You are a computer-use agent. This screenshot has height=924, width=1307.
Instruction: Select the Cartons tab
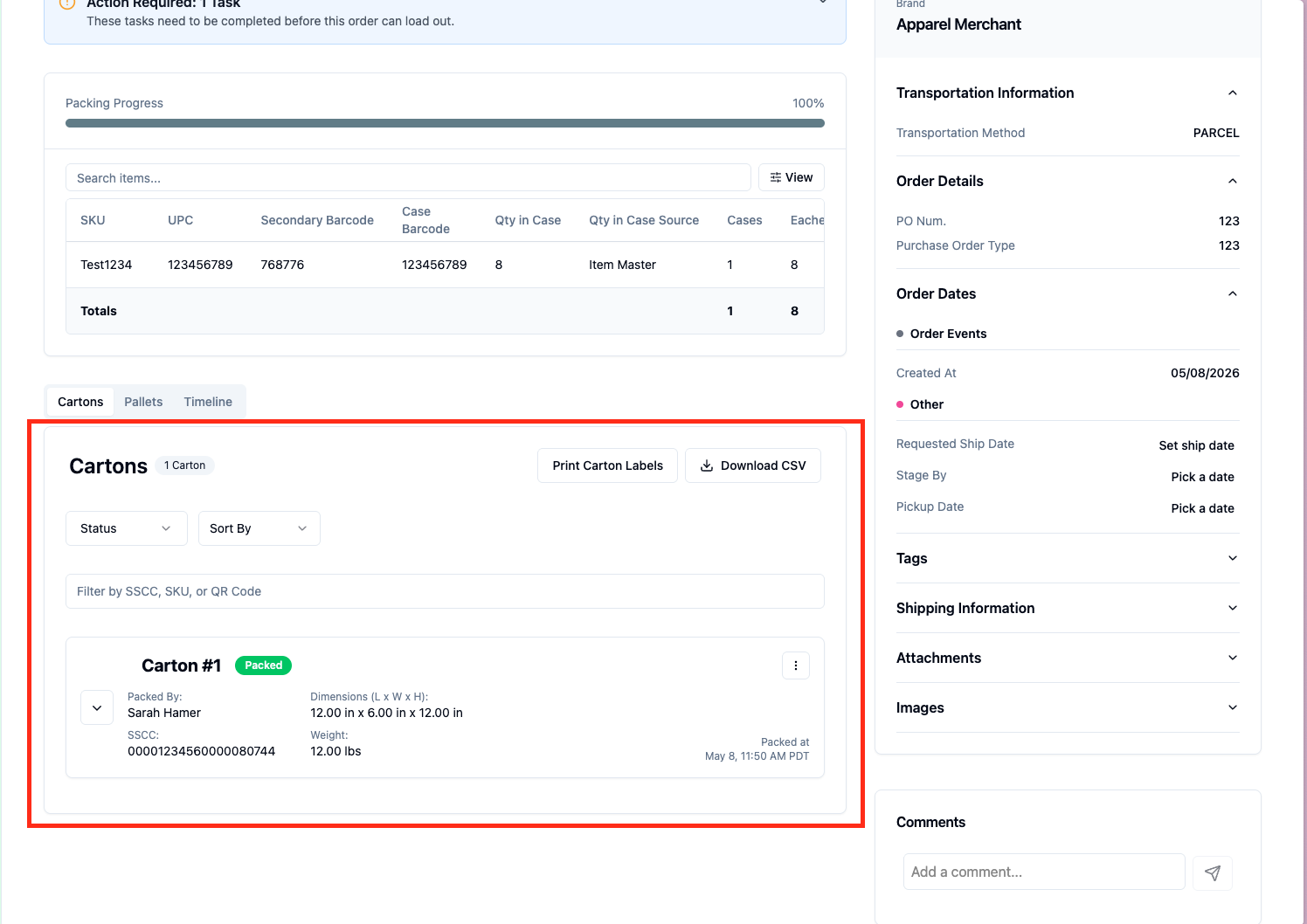(80, 402)
